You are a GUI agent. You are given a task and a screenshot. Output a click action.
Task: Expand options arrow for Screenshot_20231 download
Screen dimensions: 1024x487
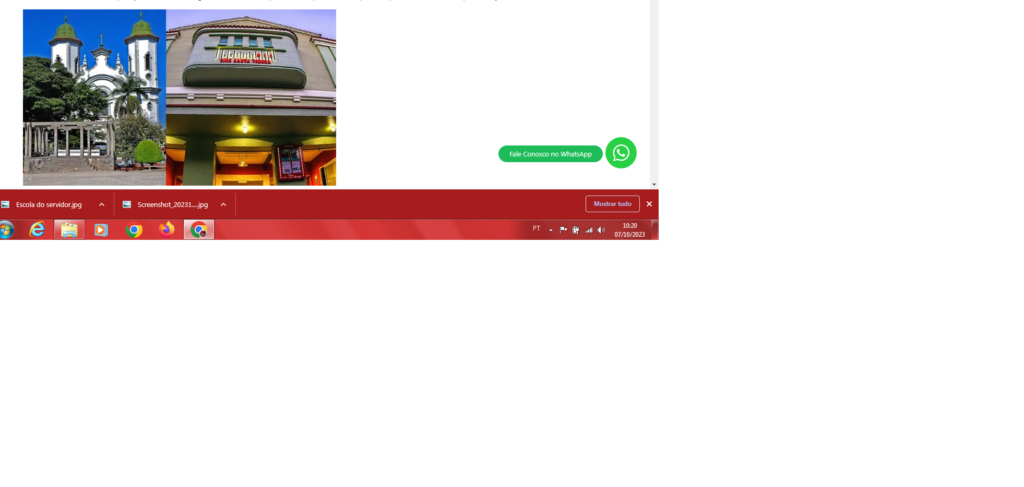[x=223, y=204]
